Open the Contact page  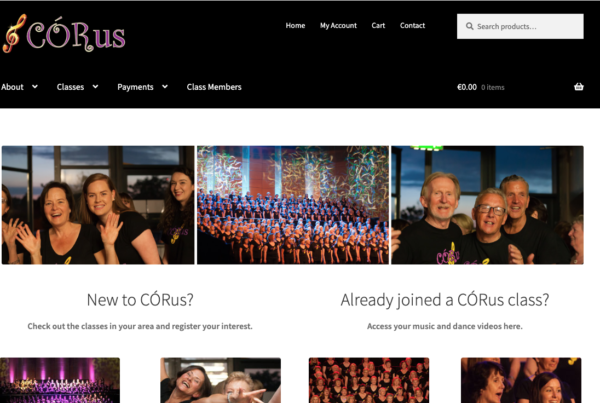[x=412, y=26]
